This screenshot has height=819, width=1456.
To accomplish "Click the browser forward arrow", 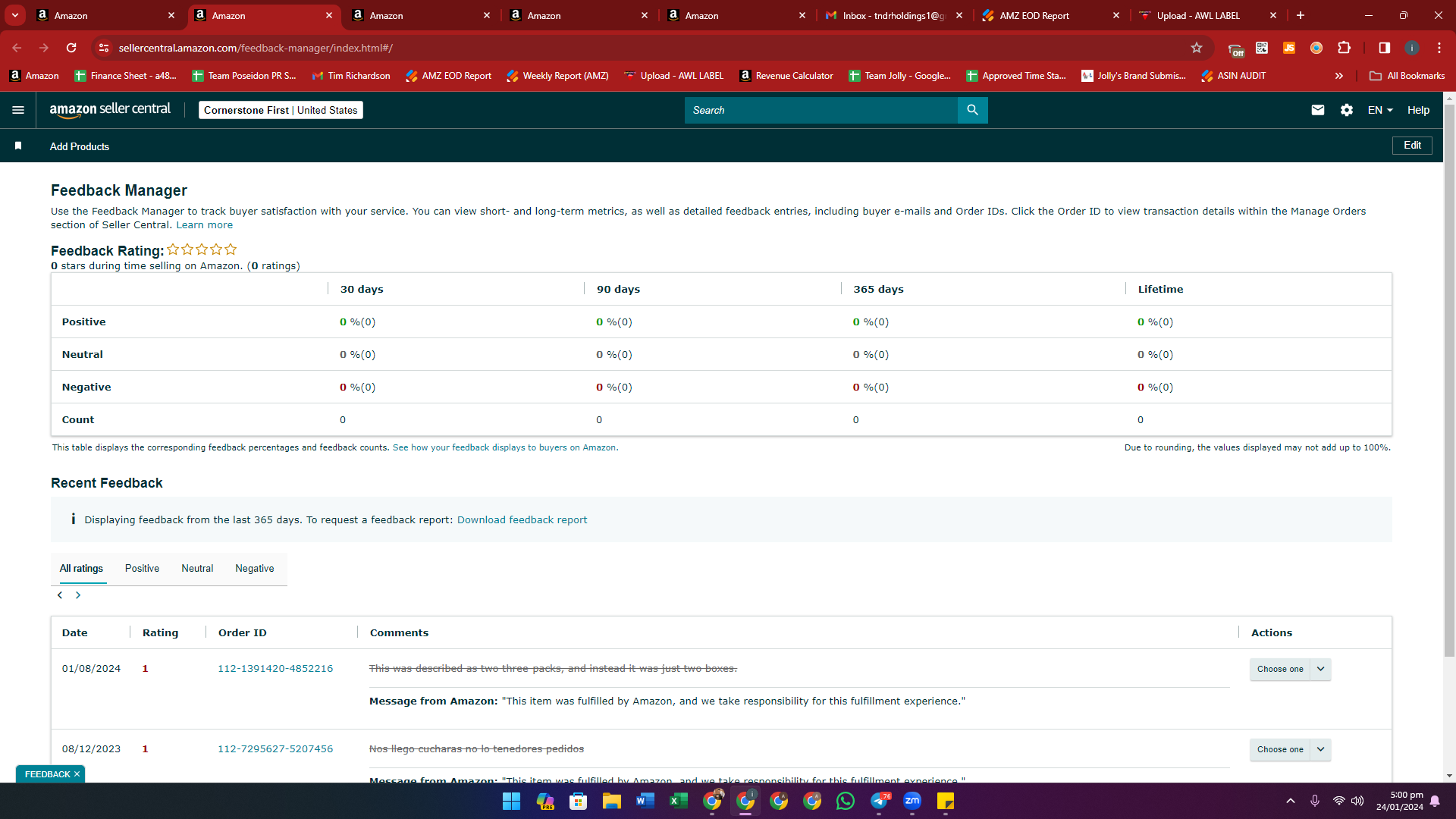I will [44, 48].
